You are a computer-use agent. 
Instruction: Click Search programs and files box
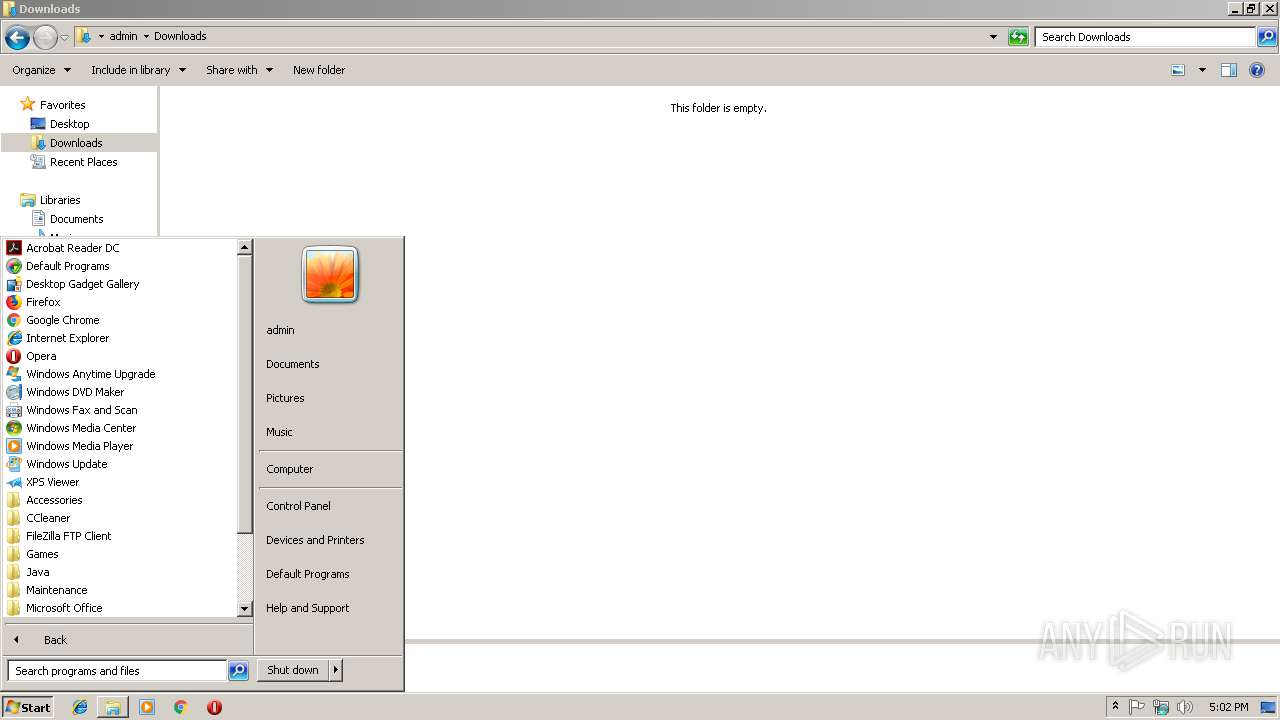(x=117, y=671)
